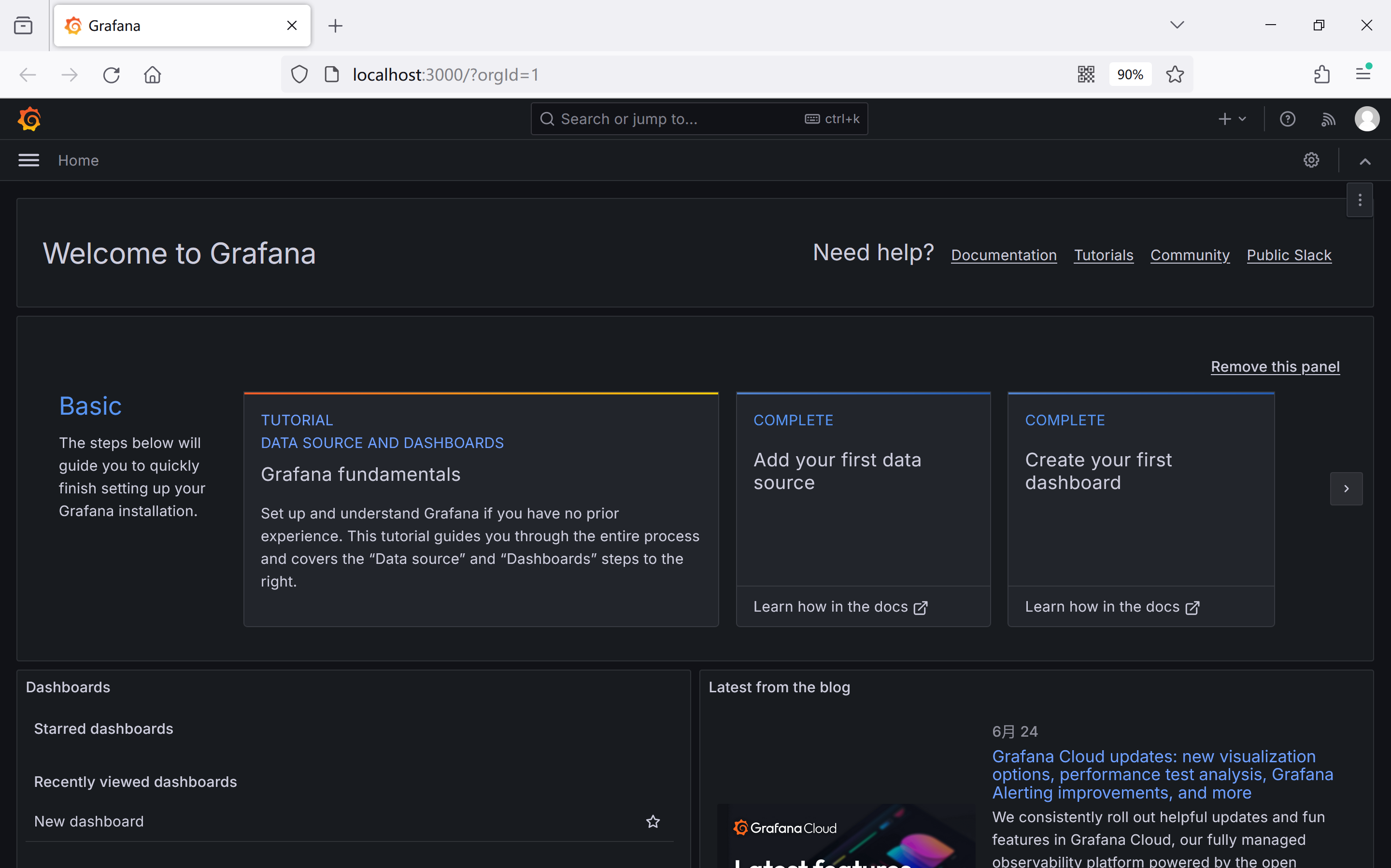Open the hamburger navigation menu
Screen dimensions: 1391x868
tap(28, 160)
